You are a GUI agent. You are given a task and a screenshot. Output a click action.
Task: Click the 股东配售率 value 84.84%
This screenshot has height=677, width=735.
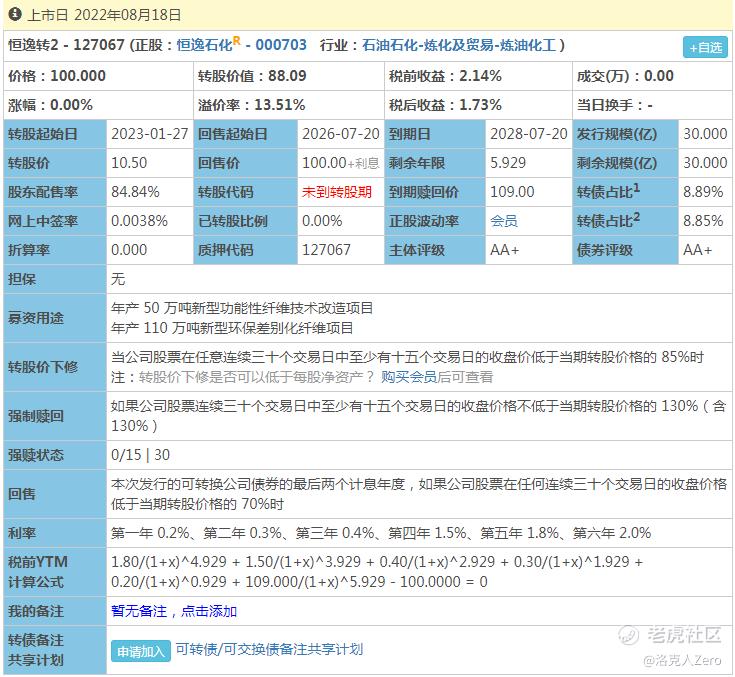point(135,192)
